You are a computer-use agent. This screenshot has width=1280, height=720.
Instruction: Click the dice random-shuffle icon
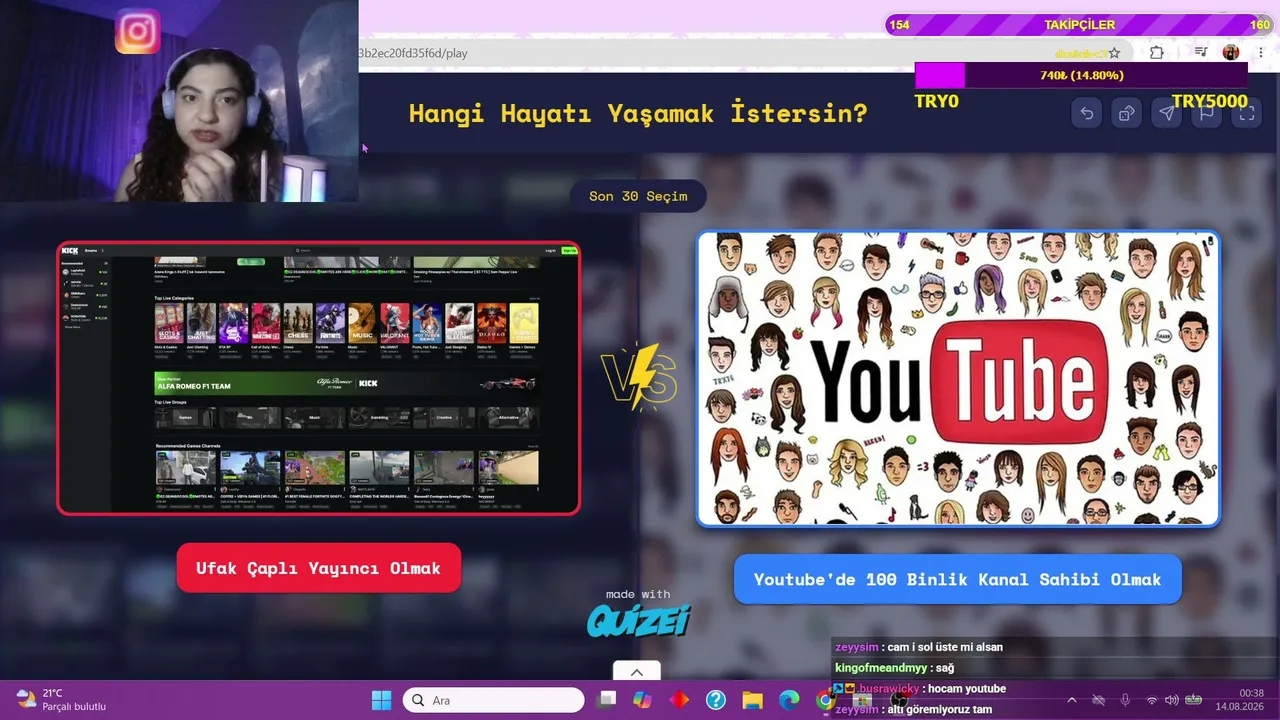(x=1127, y=114)
